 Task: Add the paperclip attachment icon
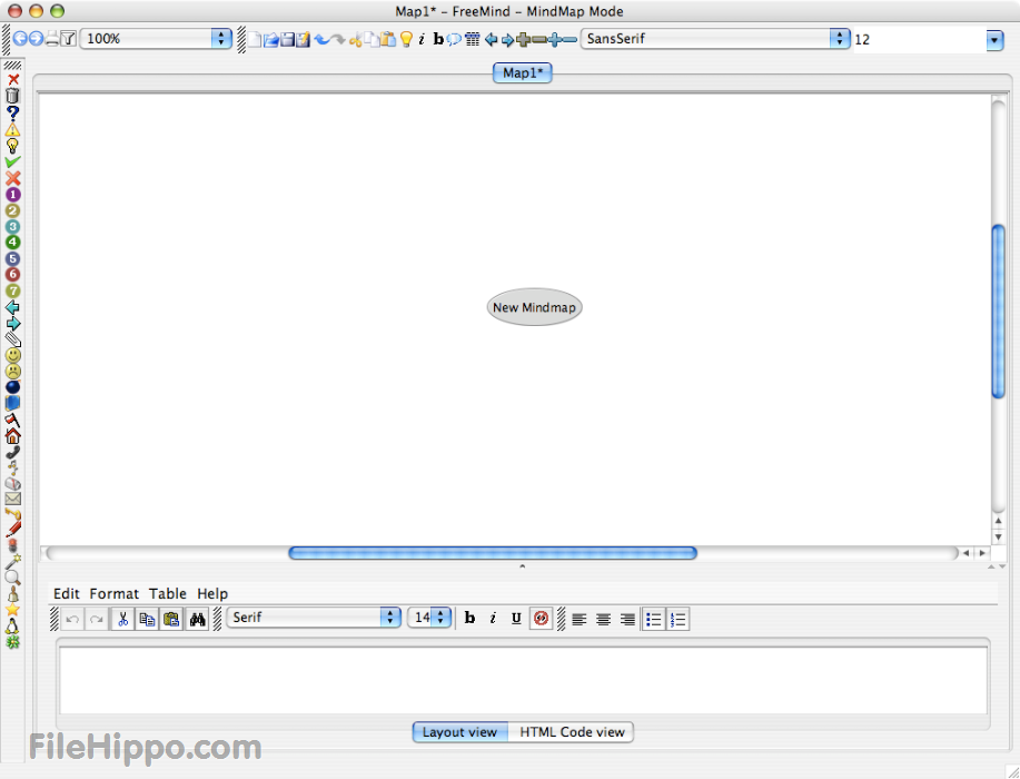(x=12, y=339)
